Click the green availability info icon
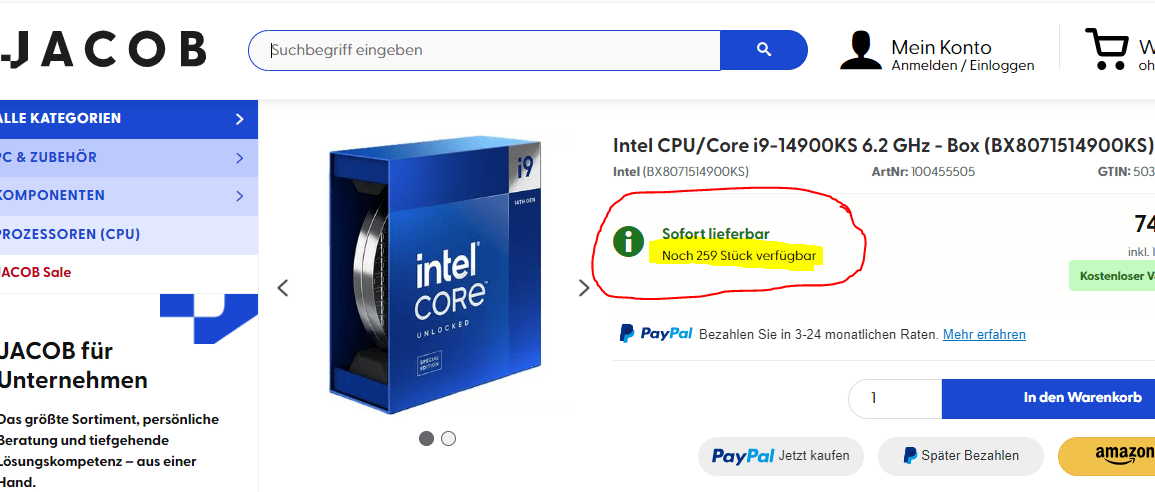Screen dimensions: 1155x492 point(628,241)
